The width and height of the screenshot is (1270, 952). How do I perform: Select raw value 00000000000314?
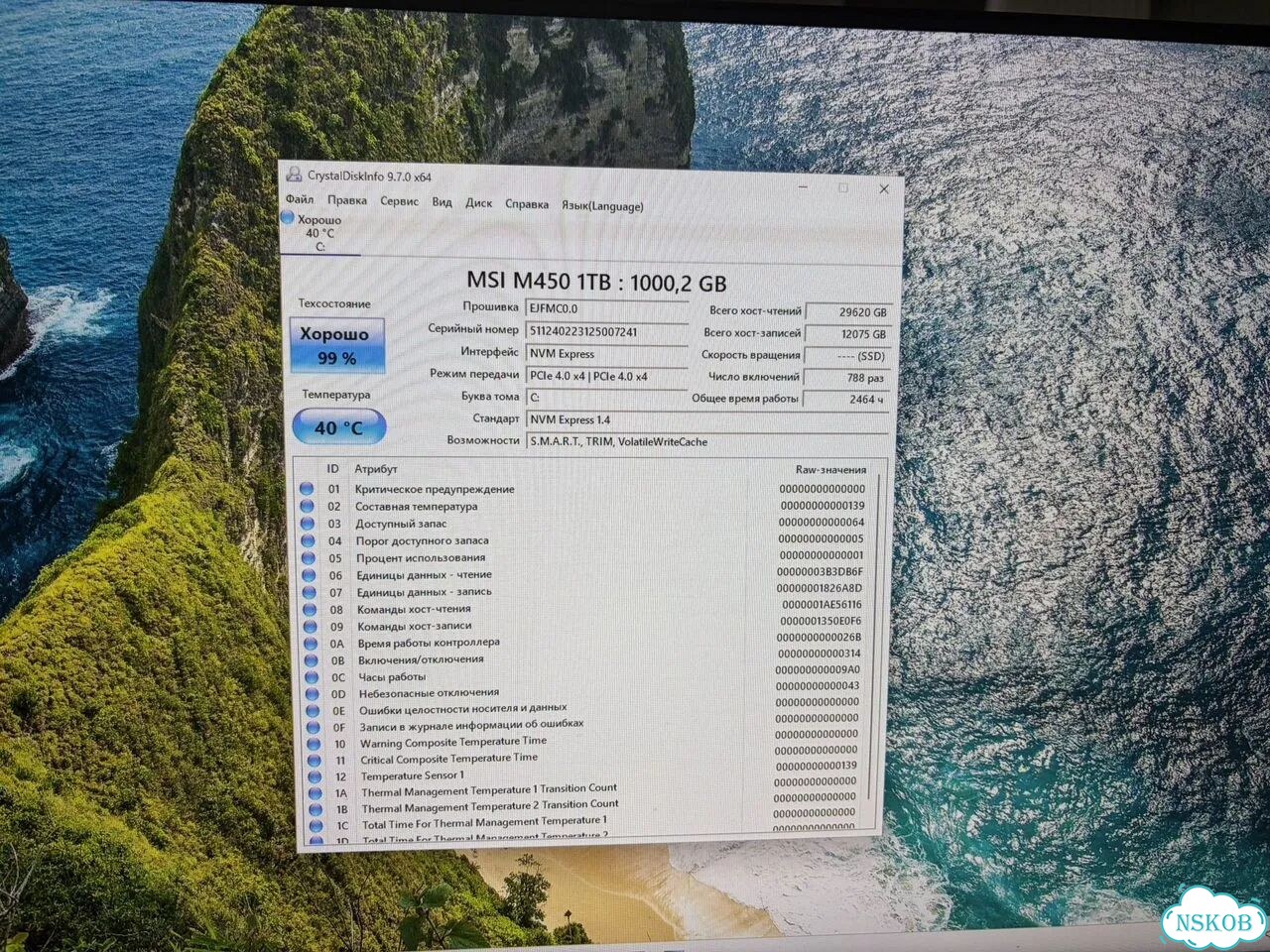click(820, 654)
